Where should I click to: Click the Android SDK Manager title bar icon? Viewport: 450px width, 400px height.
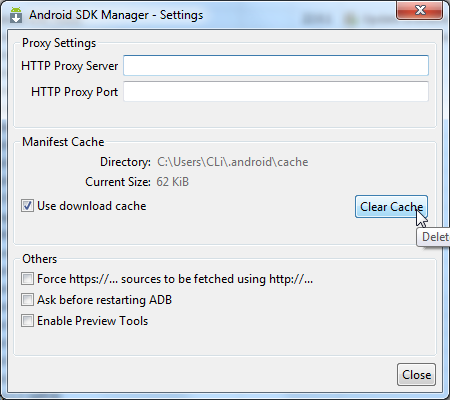coord(16,15)
